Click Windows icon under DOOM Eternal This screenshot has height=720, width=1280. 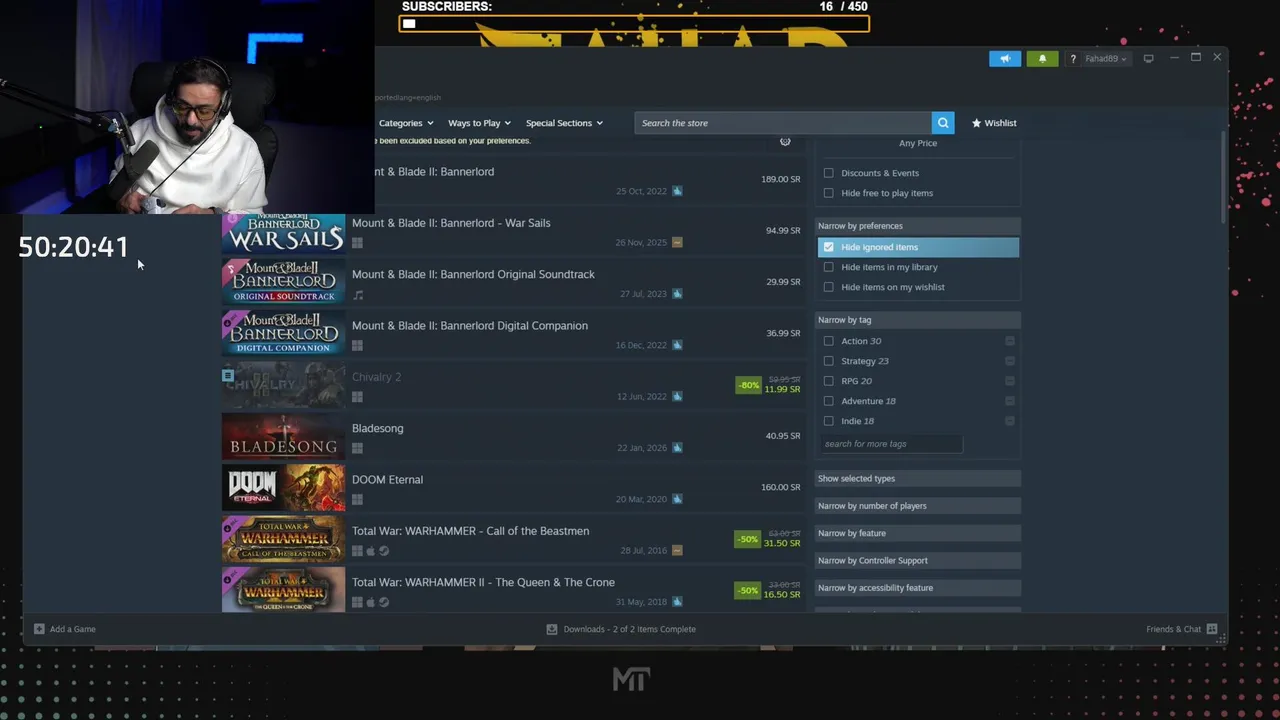point(357,499)
